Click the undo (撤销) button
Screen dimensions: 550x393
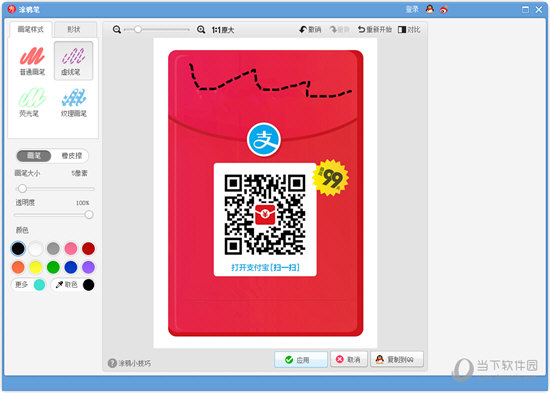tap(310, 30)
